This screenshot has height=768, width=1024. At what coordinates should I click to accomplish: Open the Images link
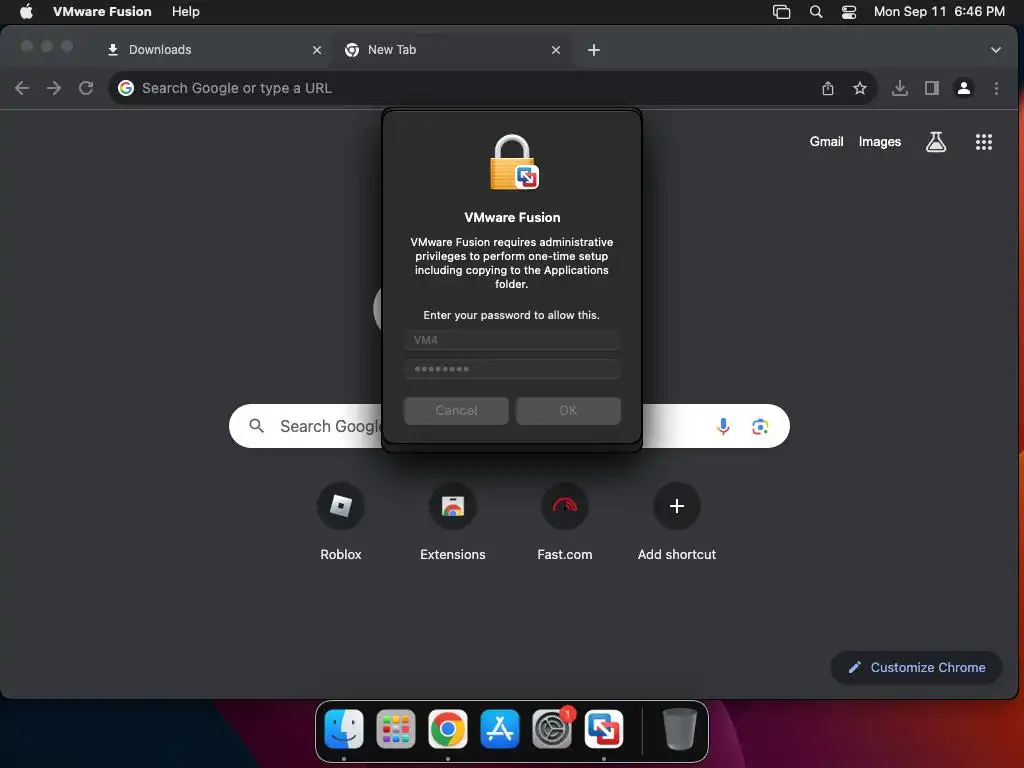(880, 142)
